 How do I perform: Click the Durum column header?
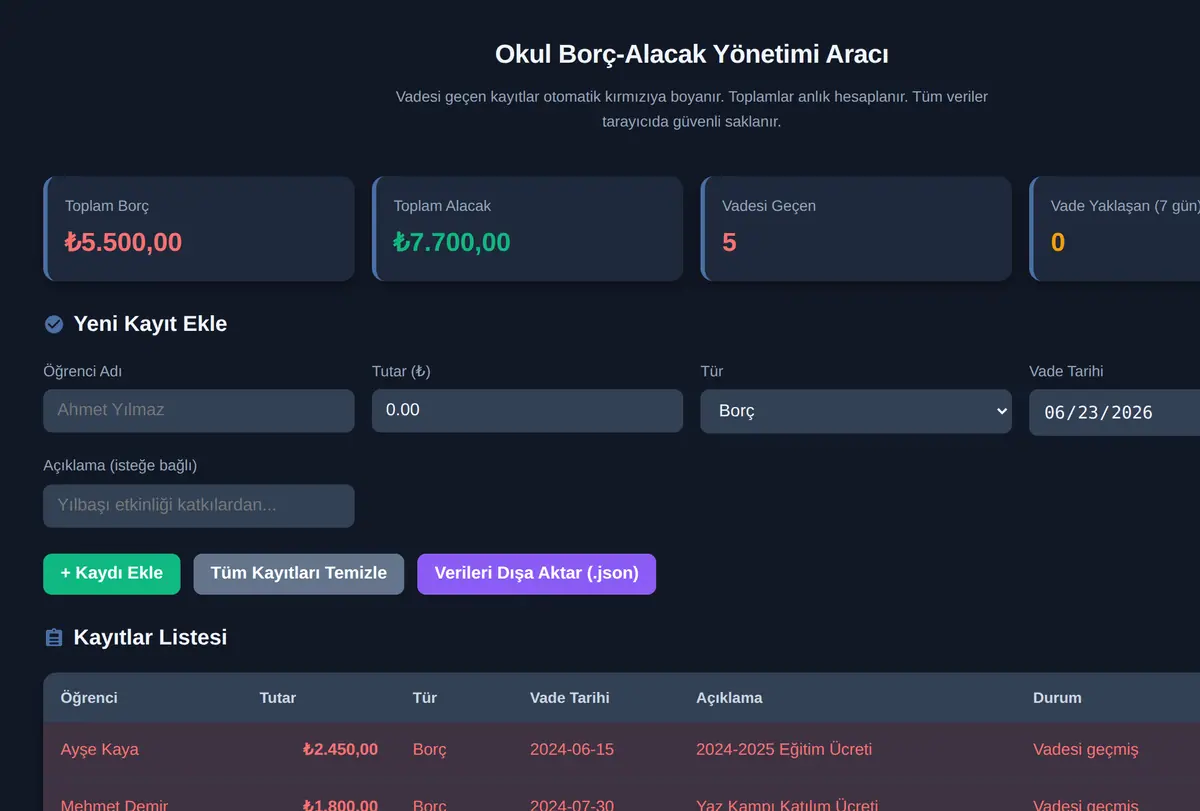(1057, 698)
